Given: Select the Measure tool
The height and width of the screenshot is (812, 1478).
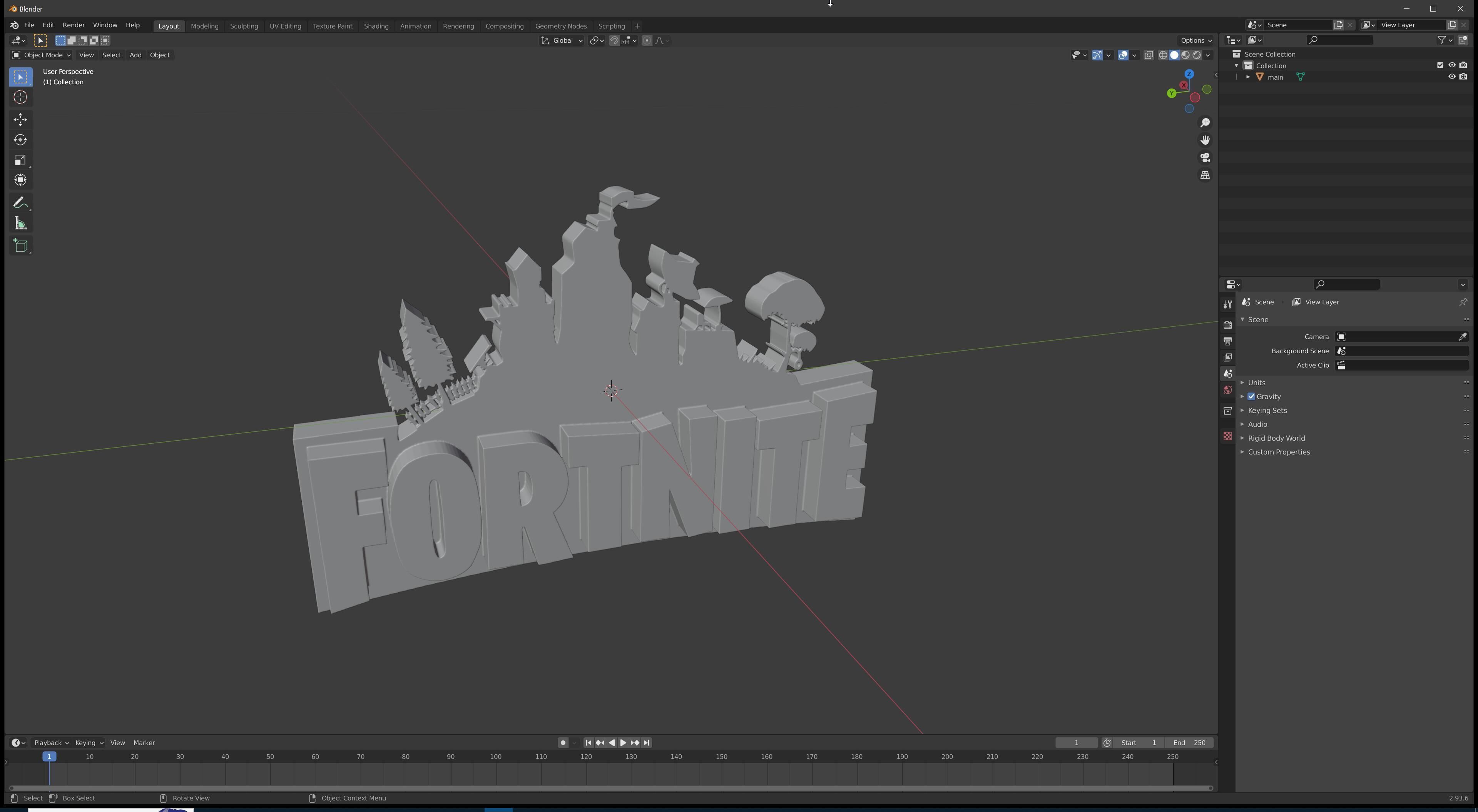Looking at the screenshot, I should pos(21,223).
